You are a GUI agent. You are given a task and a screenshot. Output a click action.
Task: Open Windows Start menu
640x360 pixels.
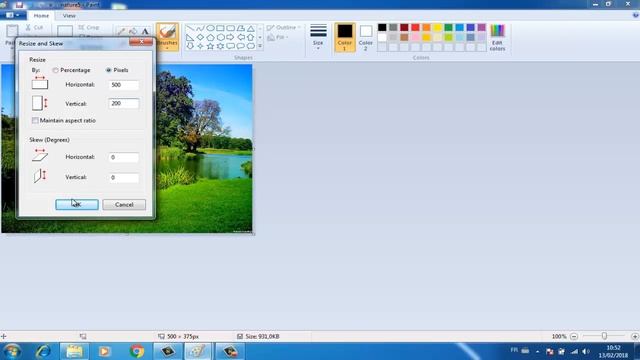(12, 351)
